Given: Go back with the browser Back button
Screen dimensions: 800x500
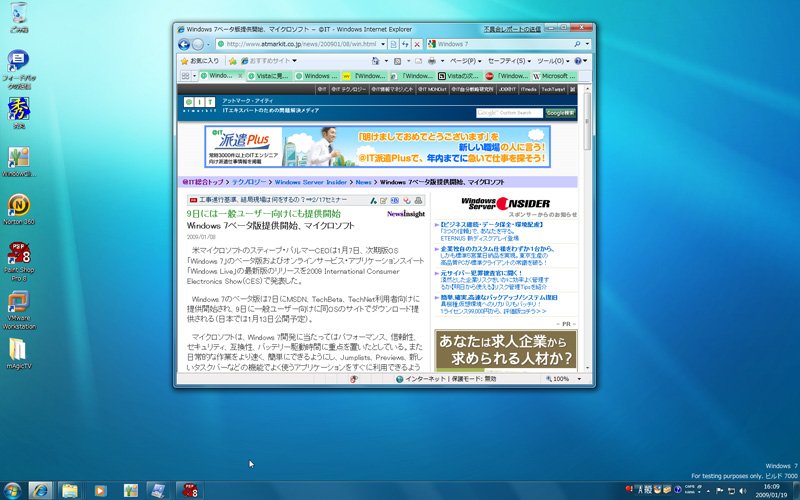Looking at the screenshot, I should (x=184, y=44).
